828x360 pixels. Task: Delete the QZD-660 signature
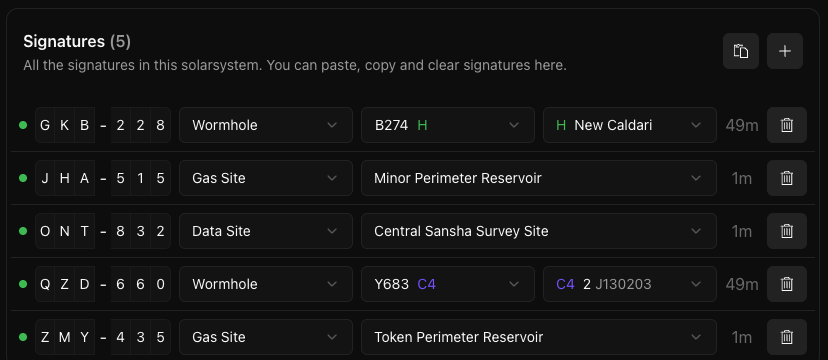[x=787, y=284]
